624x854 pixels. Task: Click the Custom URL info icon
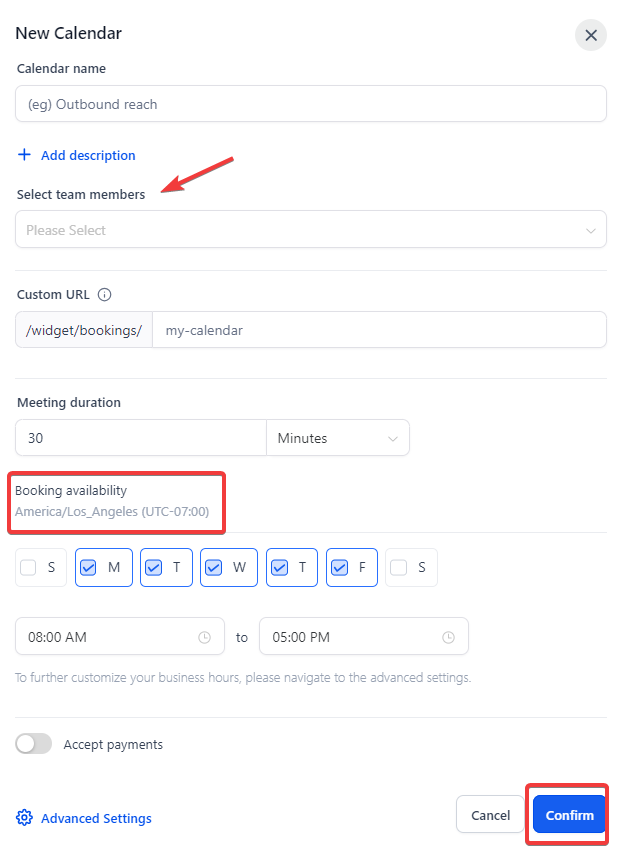(105, 295)
